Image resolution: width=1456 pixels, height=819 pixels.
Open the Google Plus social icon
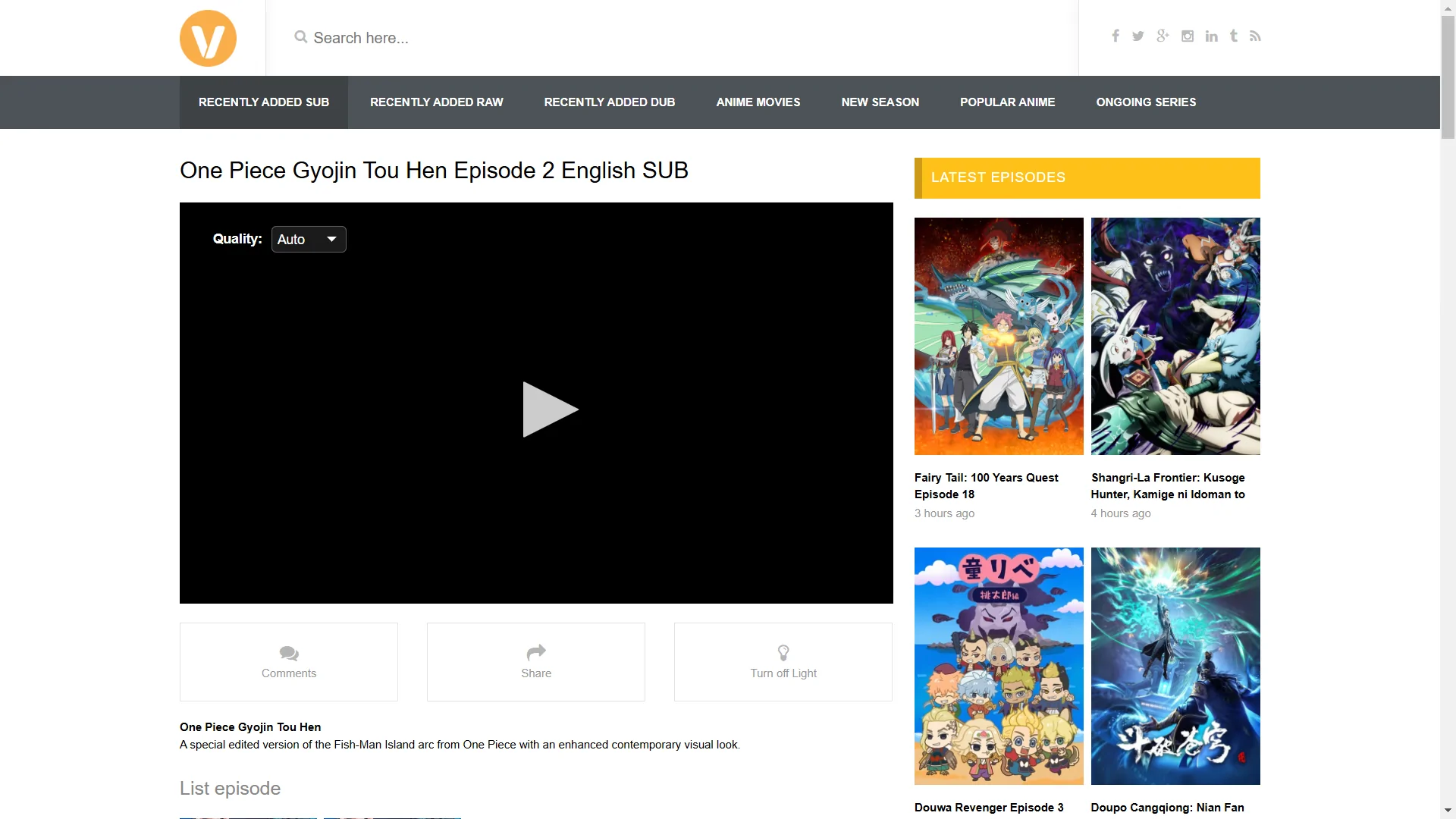pyautogui.click(x=1163, y=36)
